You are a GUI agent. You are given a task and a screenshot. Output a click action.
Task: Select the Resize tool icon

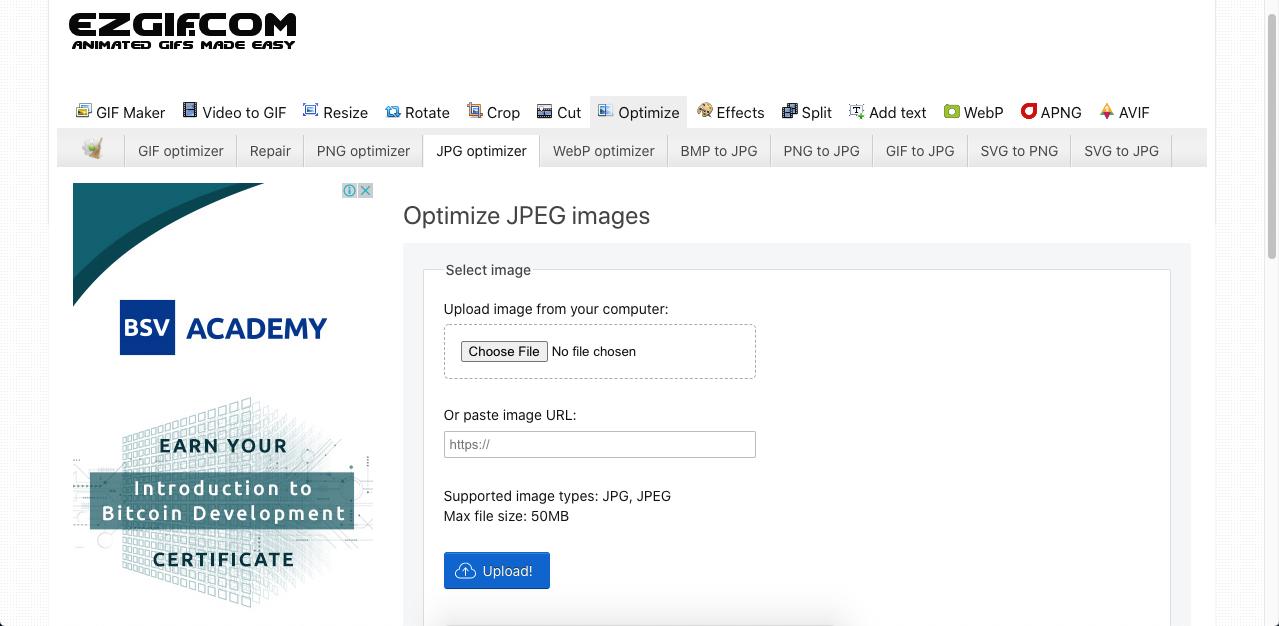tap(311, 111)
